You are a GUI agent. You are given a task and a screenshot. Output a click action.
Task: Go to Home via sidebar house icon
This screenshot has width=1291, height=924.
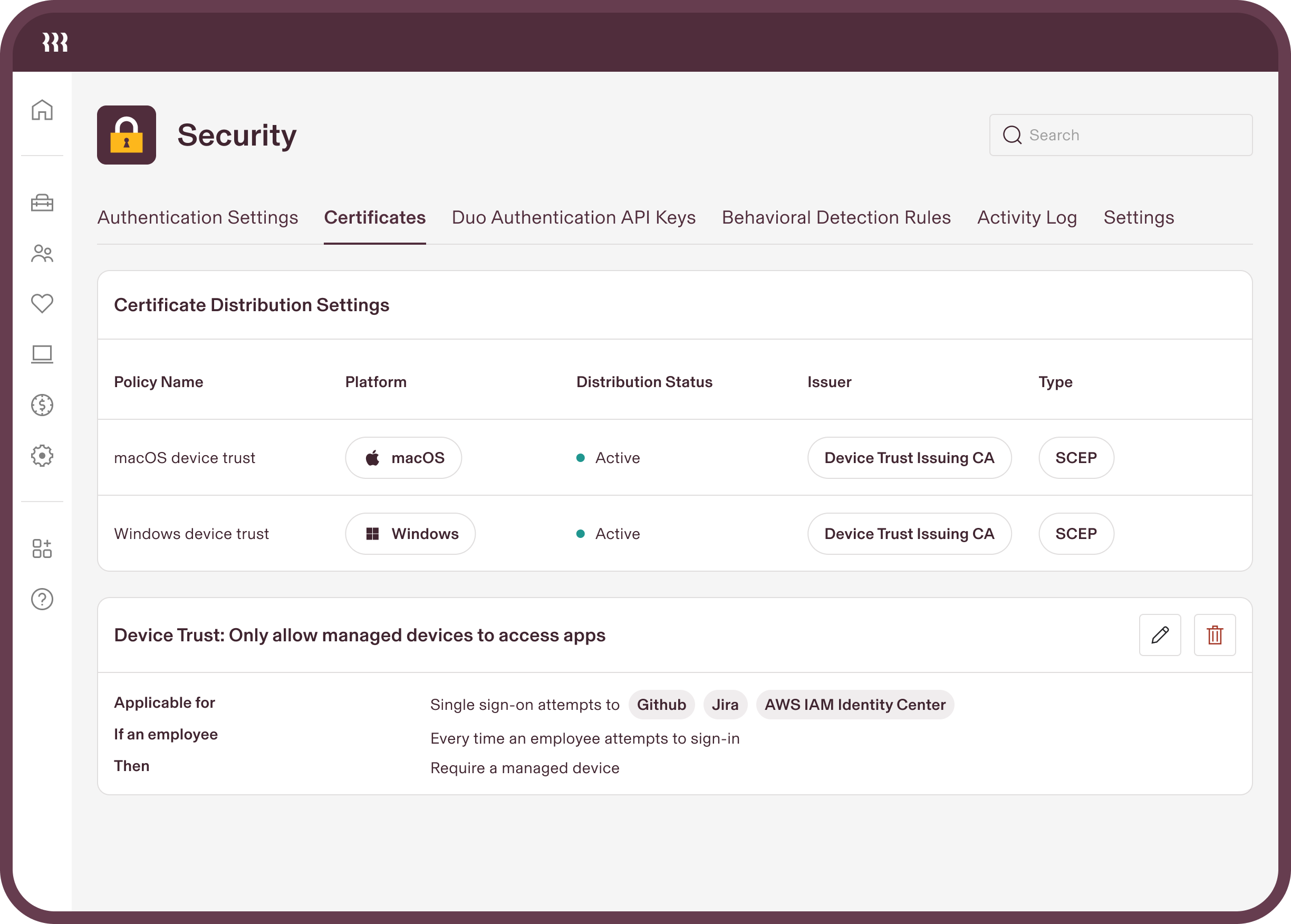pyautogui.click(x=42, y=110)
